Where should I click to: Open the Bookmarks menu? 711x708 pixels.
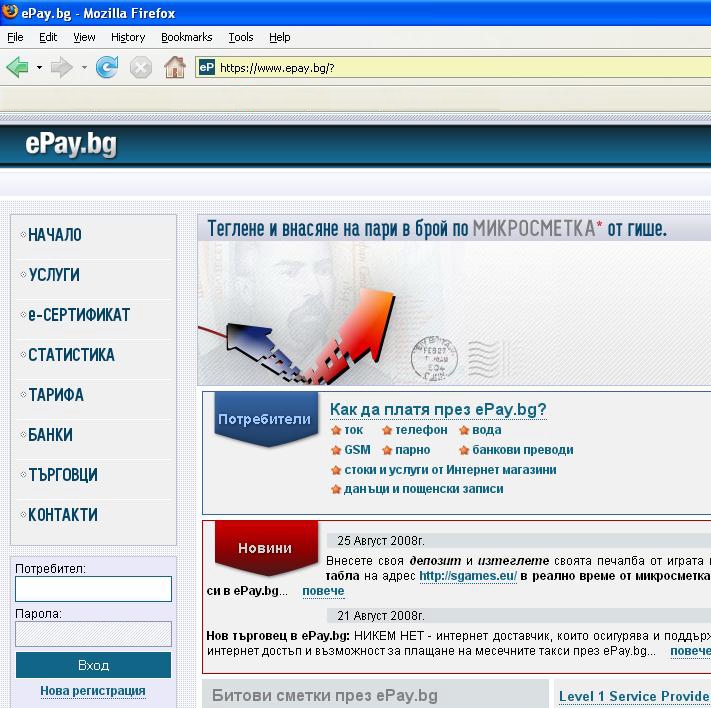pyautogui.click(x=186, y=37)
